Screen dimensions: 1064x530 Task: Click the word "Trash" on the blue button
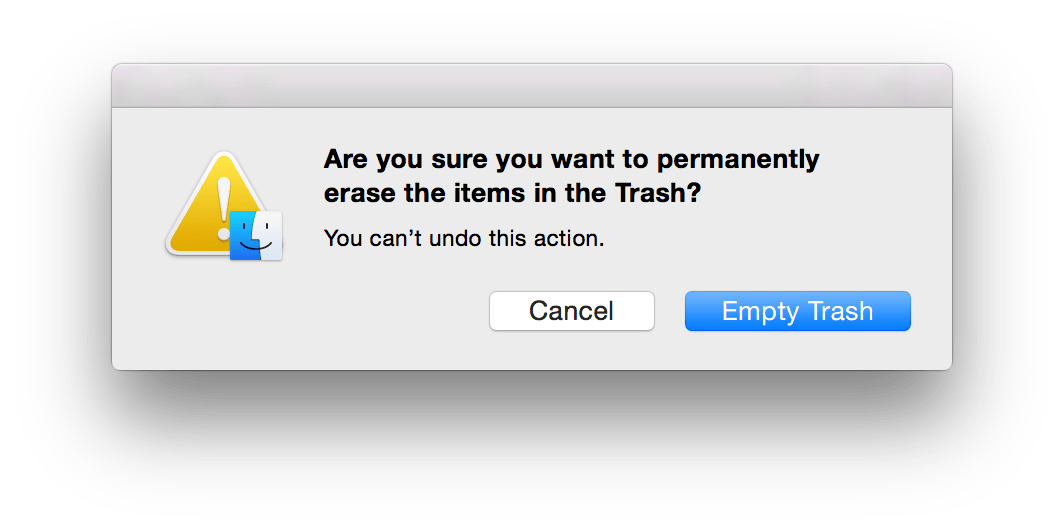tap(840, 311)
